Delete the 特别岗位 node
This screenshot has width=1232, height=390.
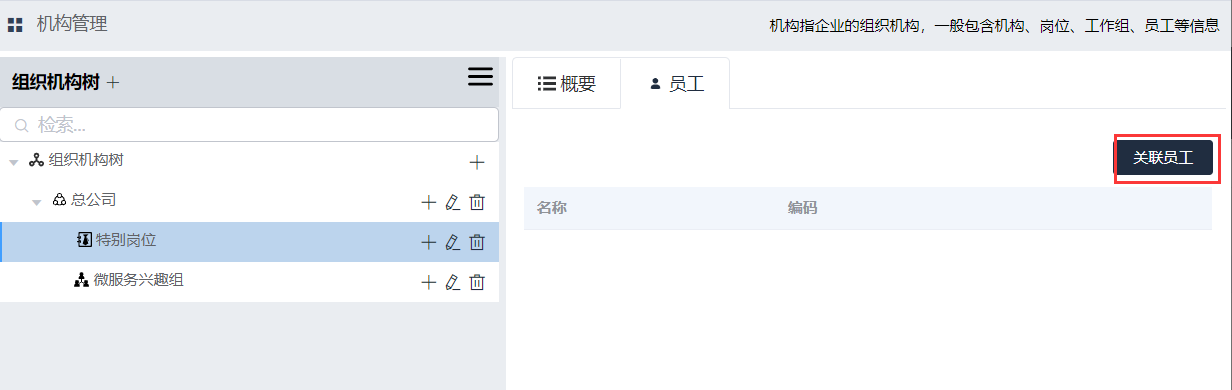pos(477,242)
